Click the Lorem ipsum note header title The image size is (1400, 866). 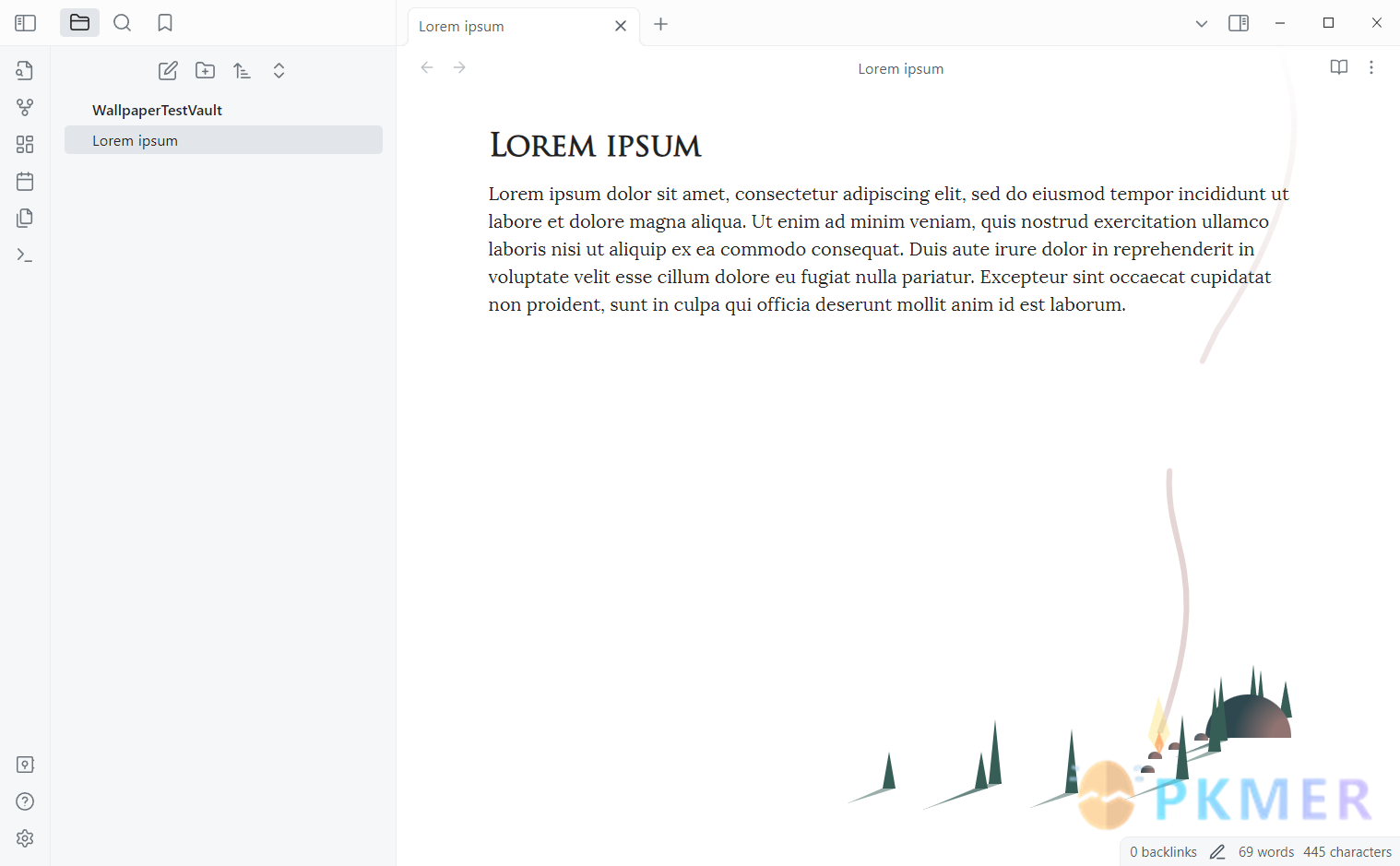point(901,69)
